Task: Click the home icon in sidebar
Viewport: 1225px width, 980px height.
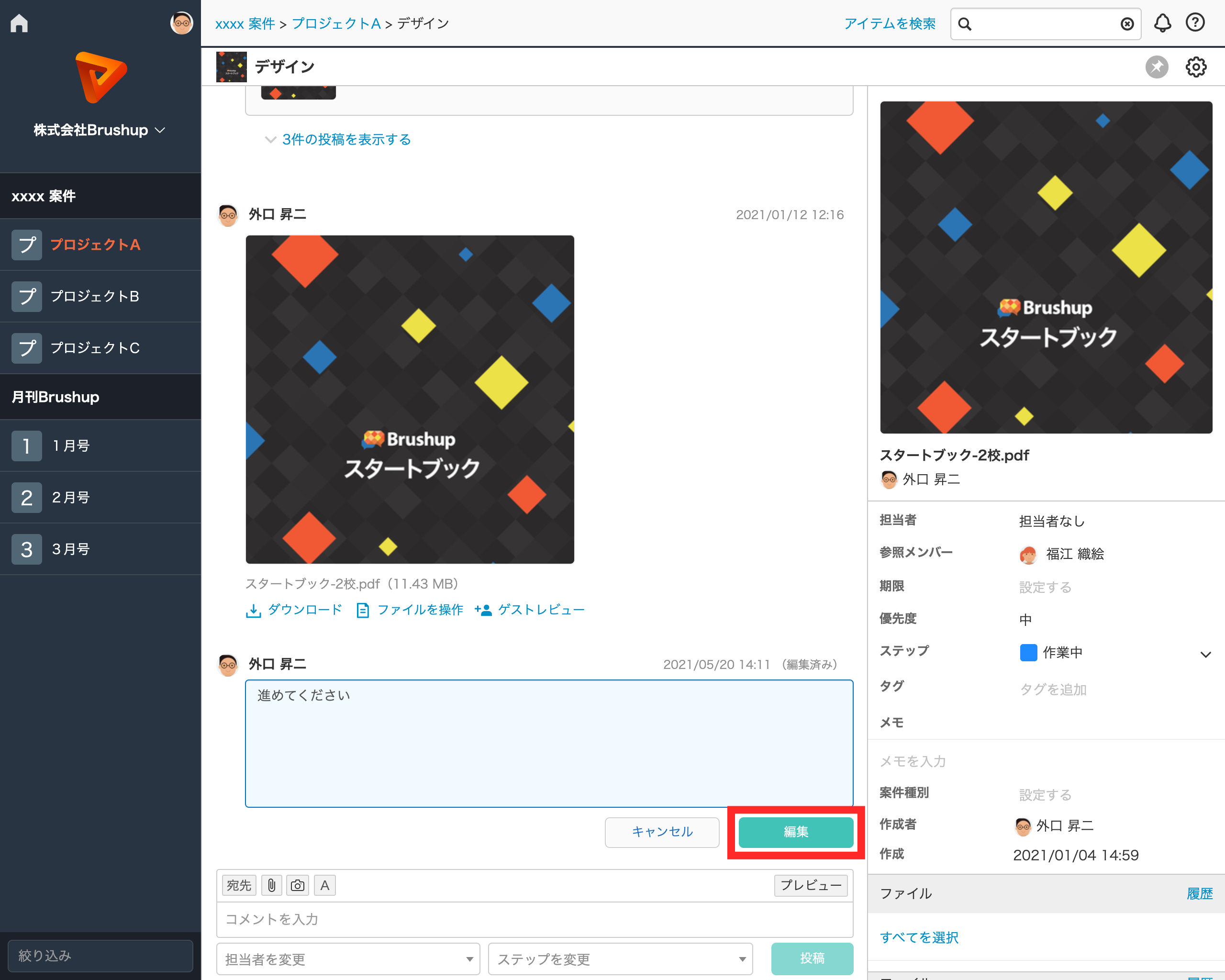Action: tap(19, 23)
